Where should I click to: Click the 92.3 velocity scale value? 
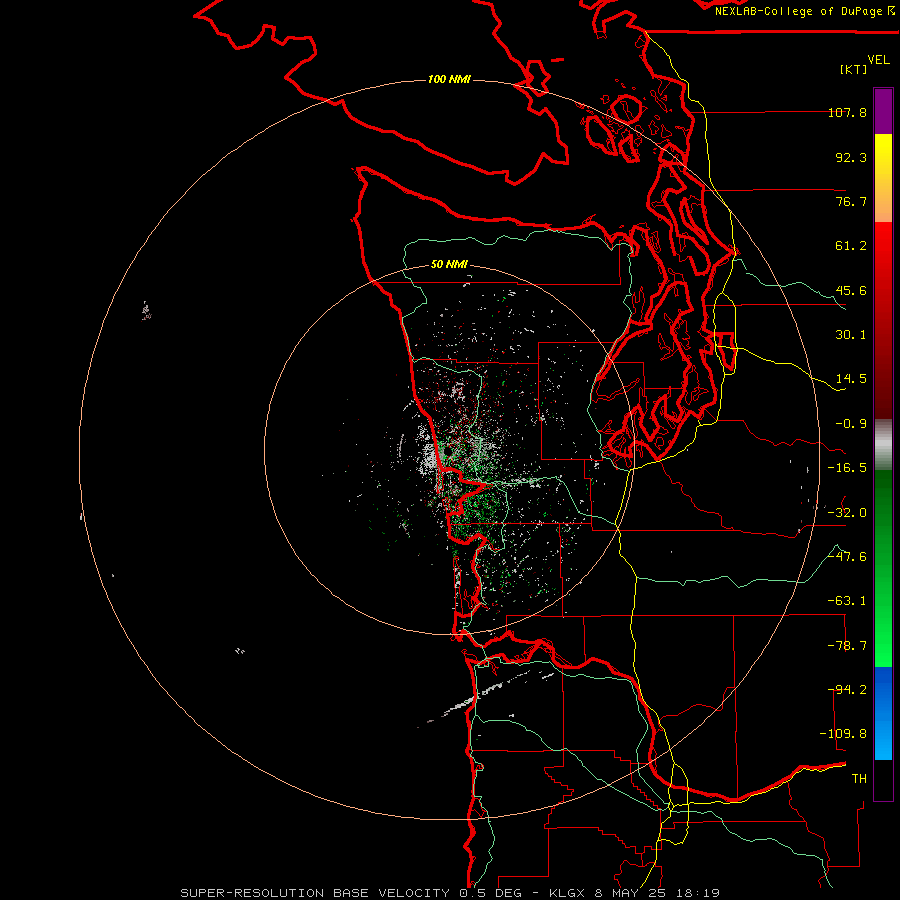851,157
